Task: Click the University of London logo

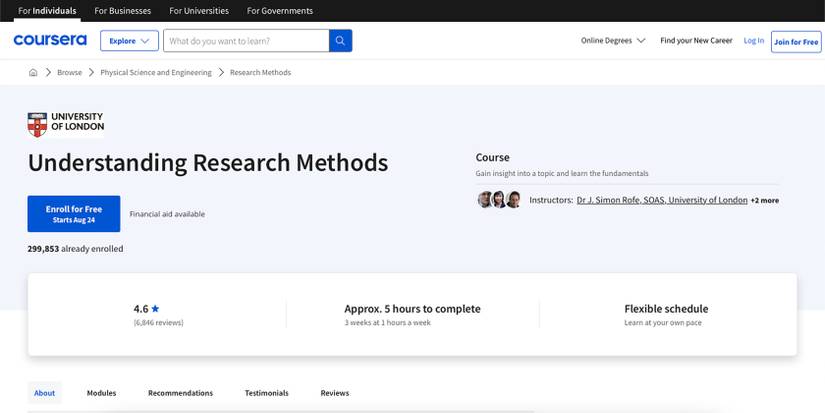Action: pos(66,125)
